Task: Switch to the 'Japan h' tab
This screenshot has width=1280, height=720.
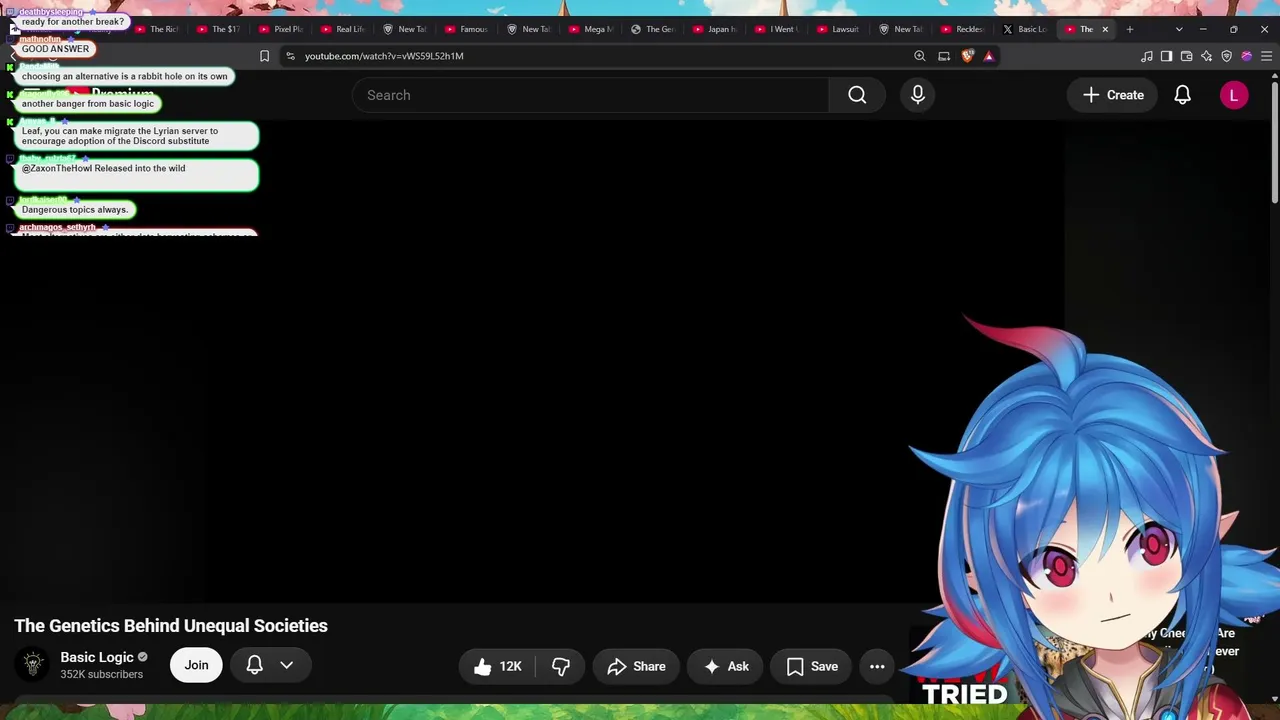Action: (x=713, y=29)
